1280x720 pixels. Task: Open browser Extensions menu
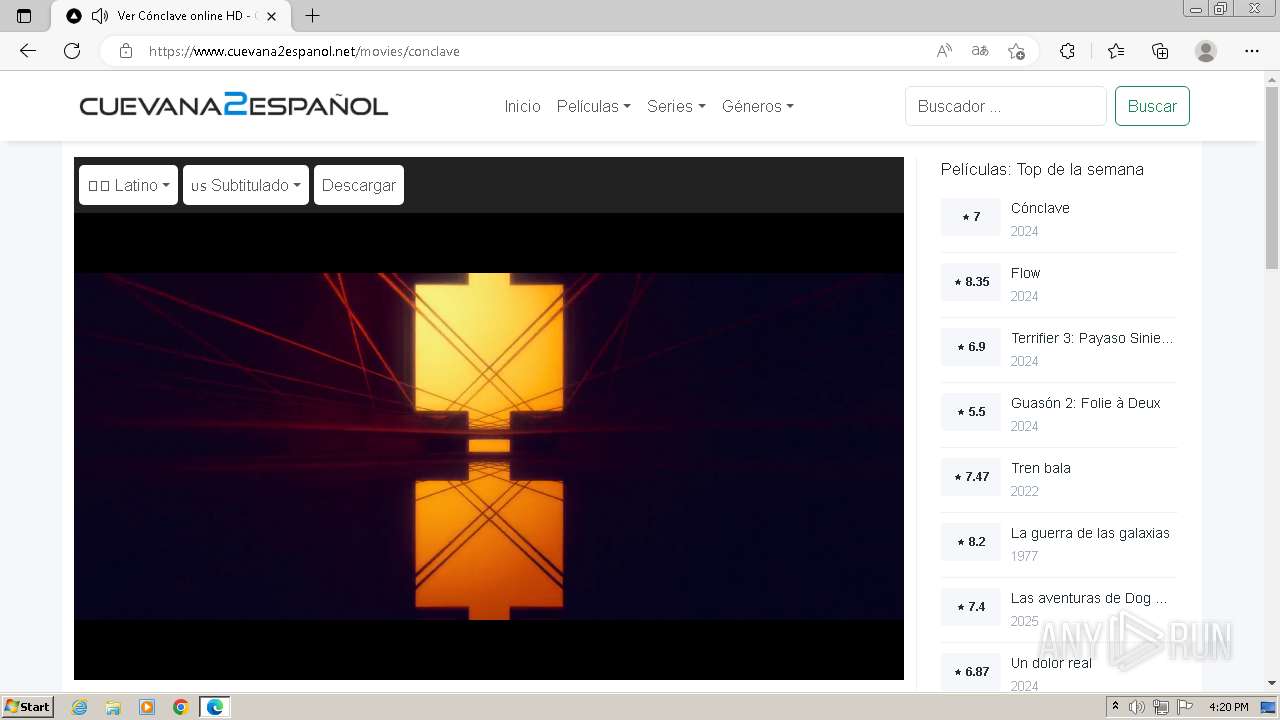point(1067,51)
